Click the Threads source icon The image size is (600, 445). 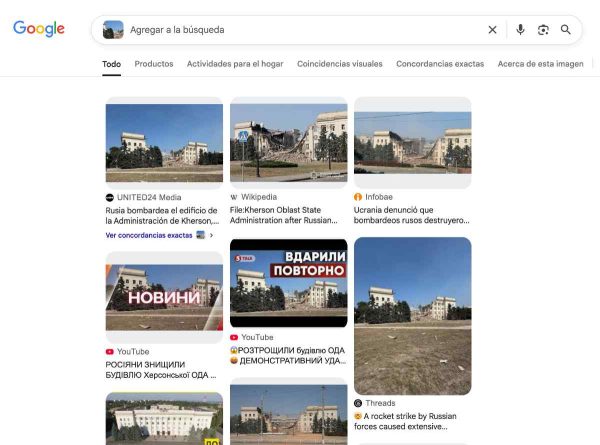coord(358,403)
